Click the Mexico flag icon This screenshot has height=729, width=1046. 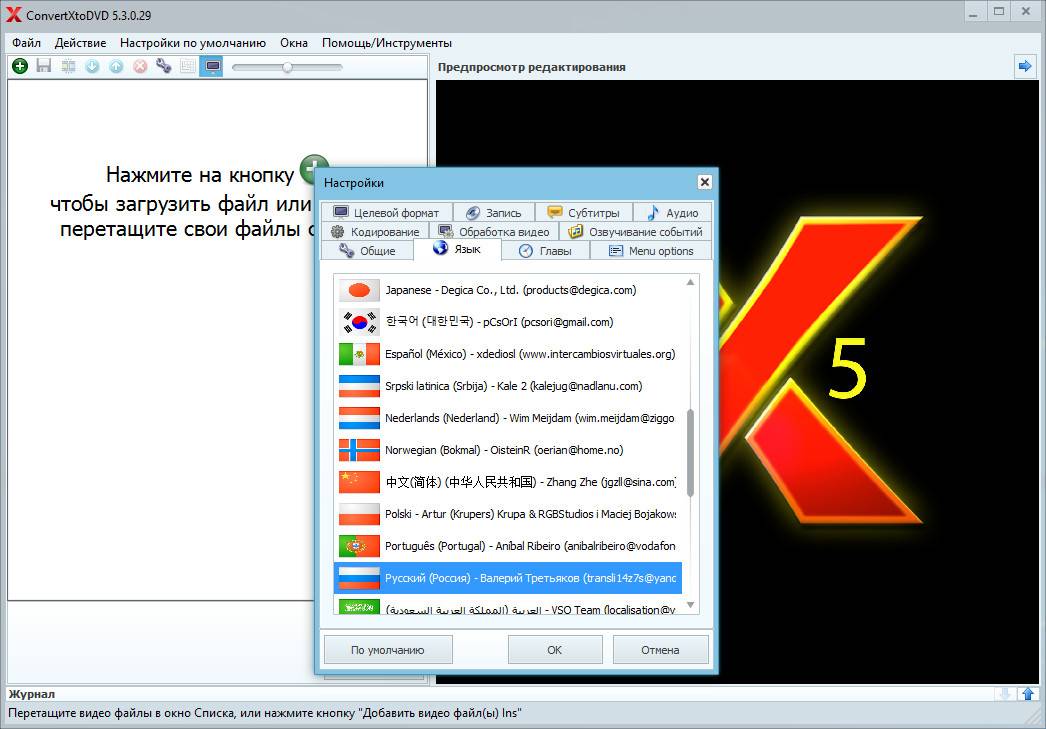(x=359, y=354)
